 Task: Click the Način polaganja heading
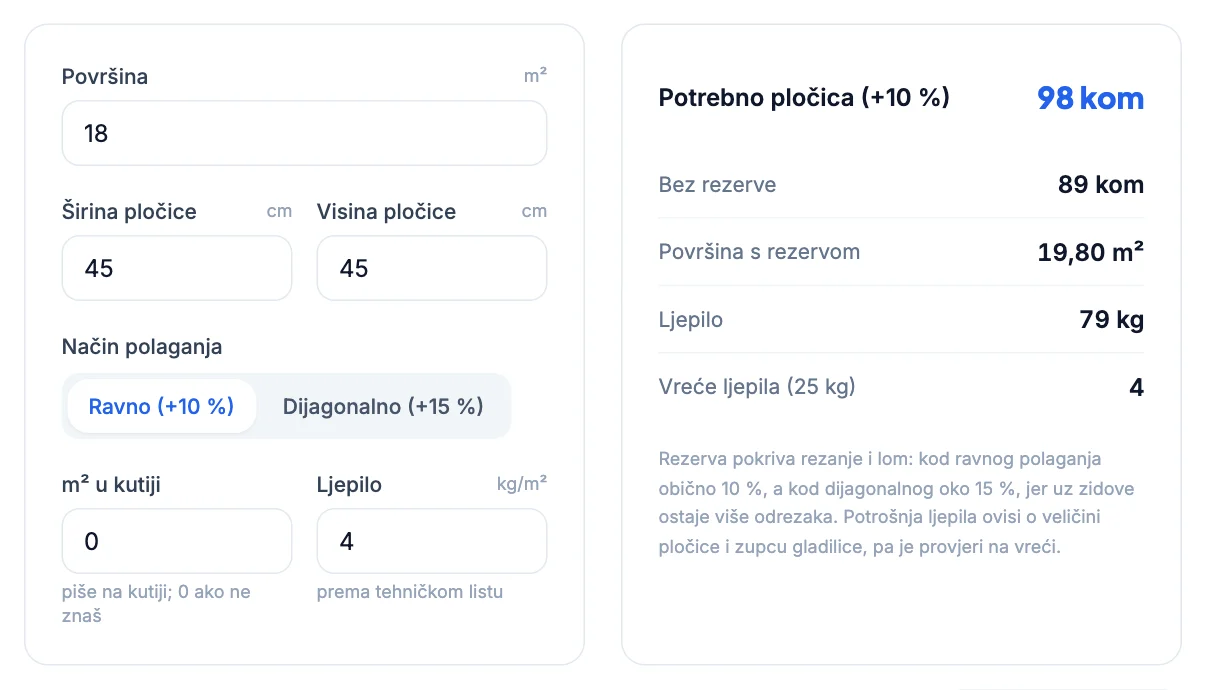tap(142, 347)
